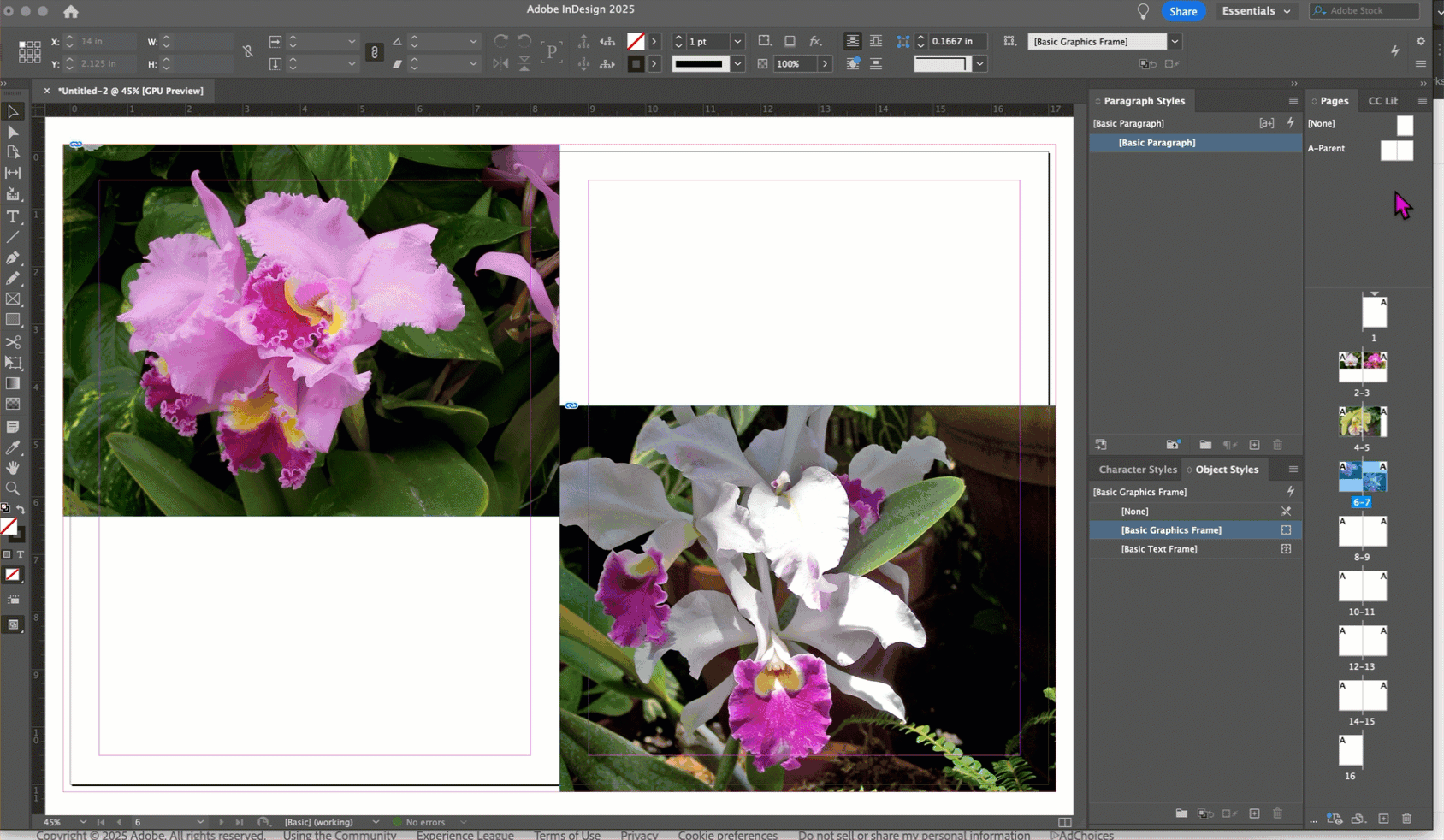This screenshot has height=840, width=1444.
Task: Choose the Zoom tool magnifier
Action: [x=13, y=488]
